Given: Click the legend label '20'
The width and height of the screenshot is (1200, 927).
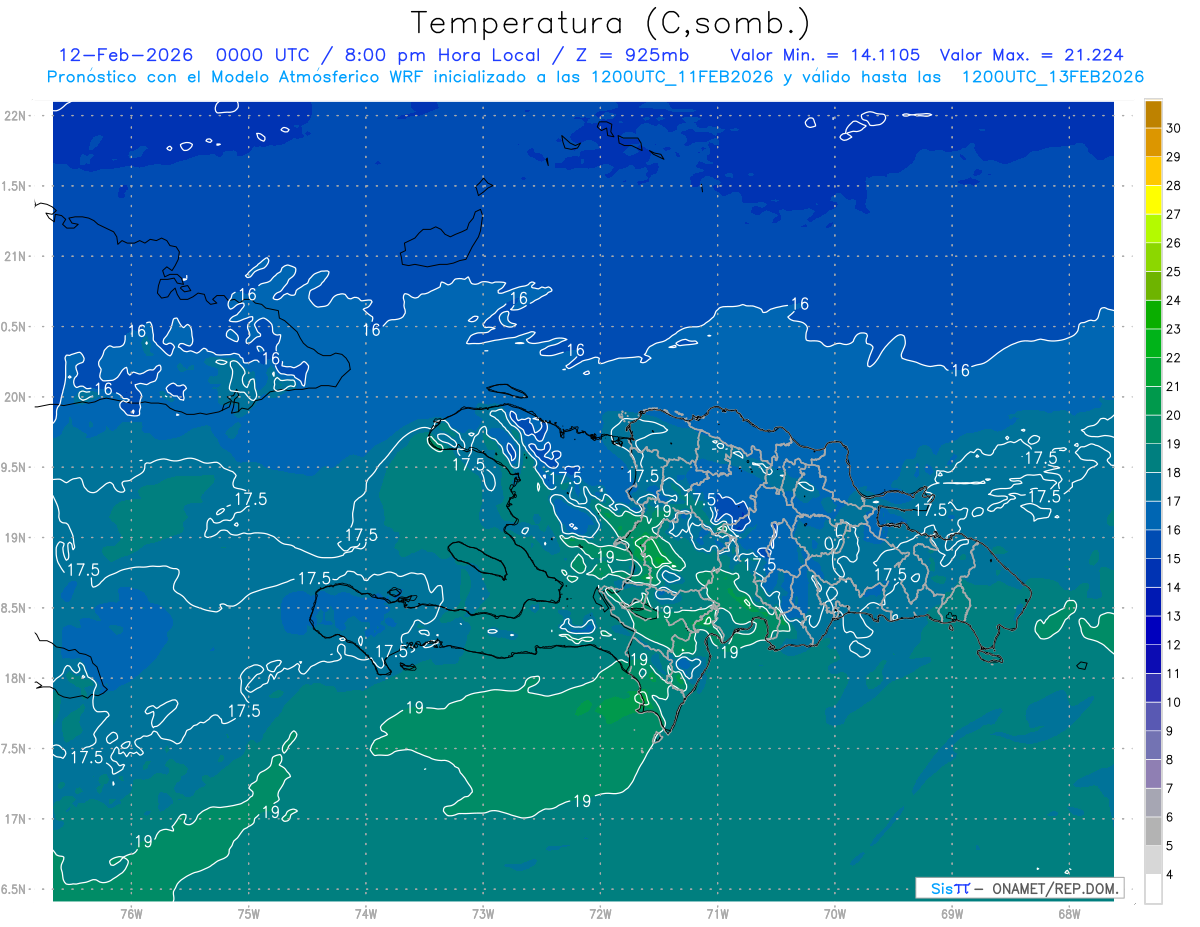Looking at the screenshot, I should [1174, 415].
